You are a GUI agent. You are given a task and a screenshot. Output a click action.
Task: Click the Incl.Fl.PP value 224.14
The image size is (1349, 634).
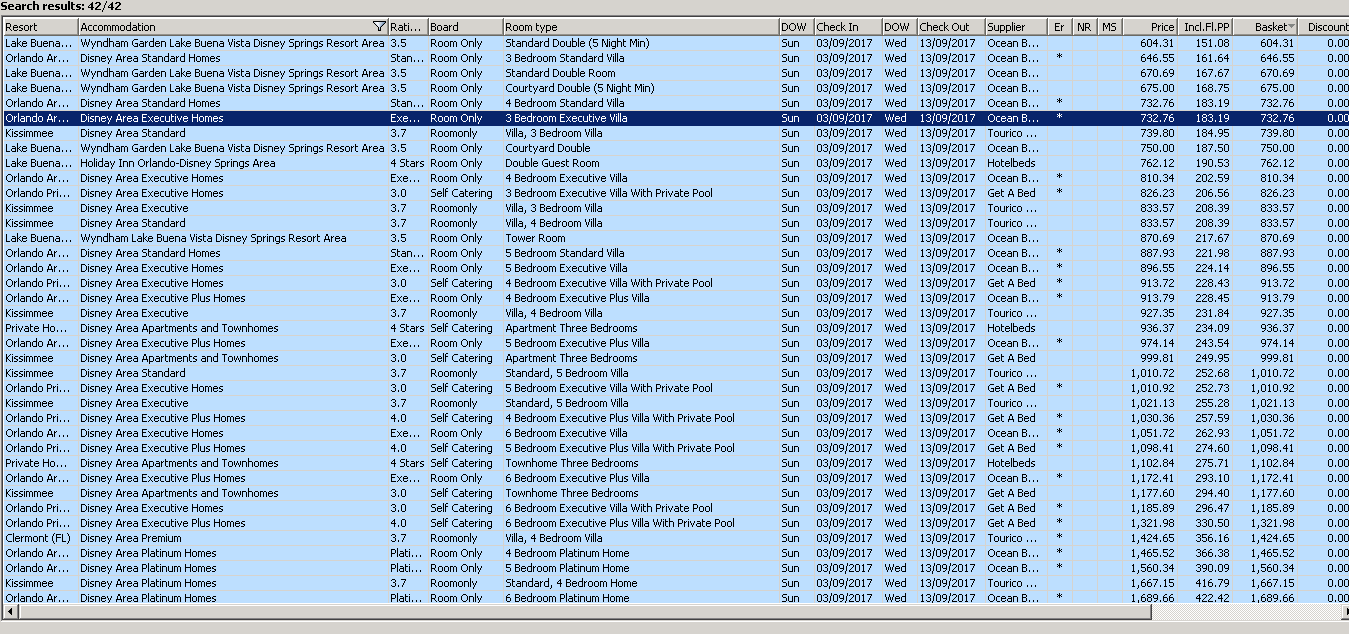pos(1214,268)
